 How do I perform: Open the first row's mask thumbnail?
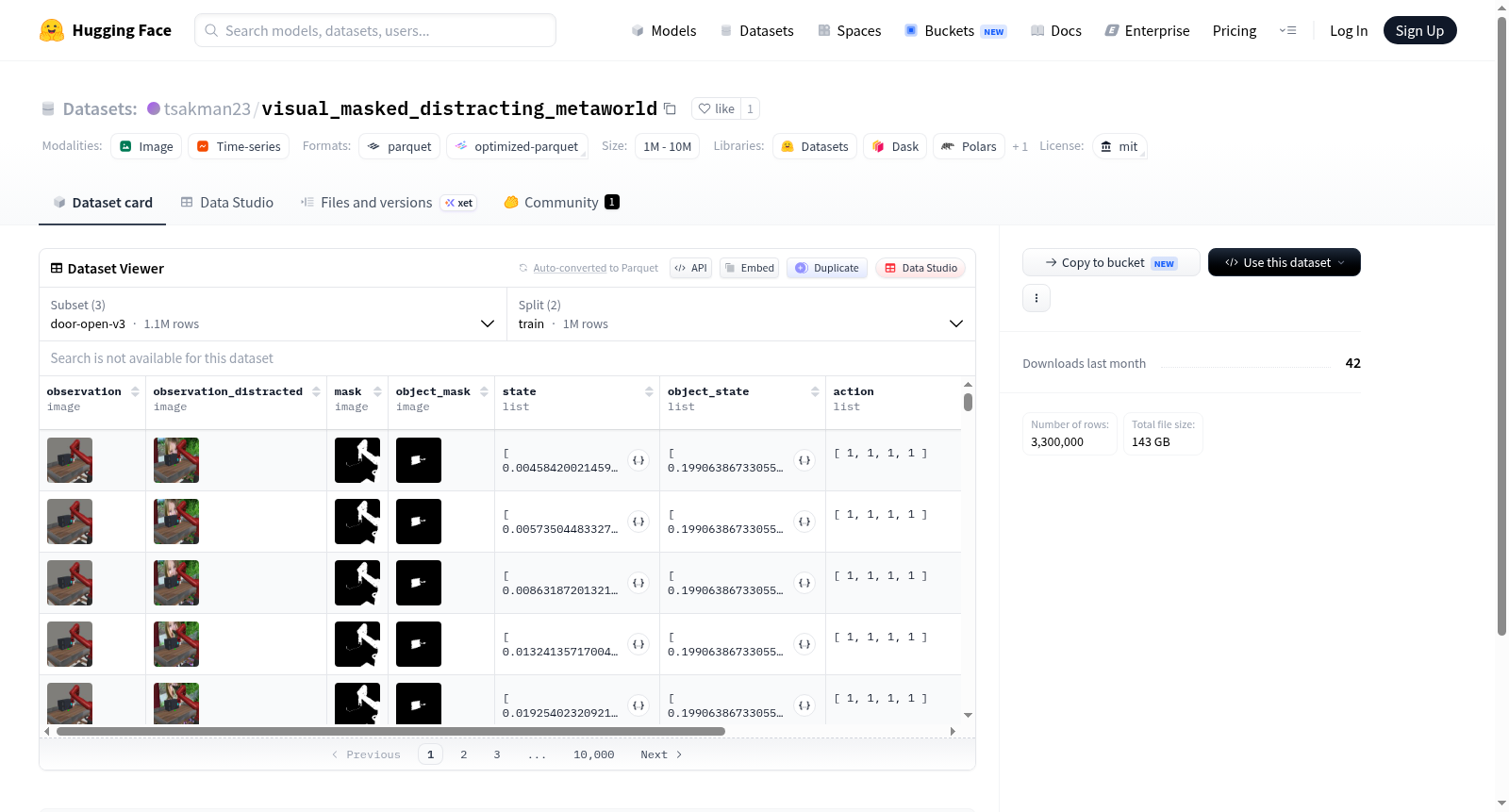[x=357, y=460]
